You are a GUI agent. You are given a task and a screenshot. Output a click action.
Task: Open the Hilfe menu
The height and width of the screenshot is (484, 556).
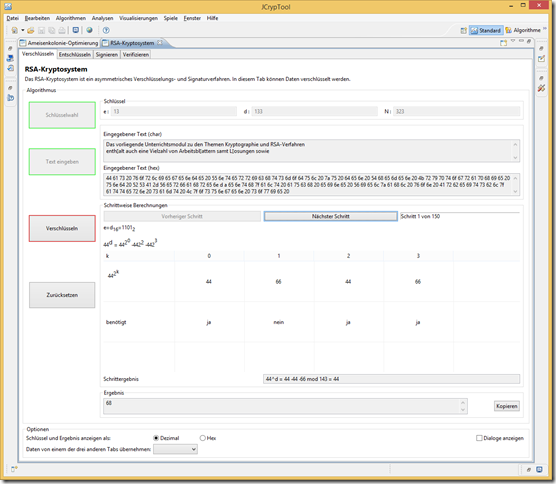pyautogui.click(x=212, y=18)
